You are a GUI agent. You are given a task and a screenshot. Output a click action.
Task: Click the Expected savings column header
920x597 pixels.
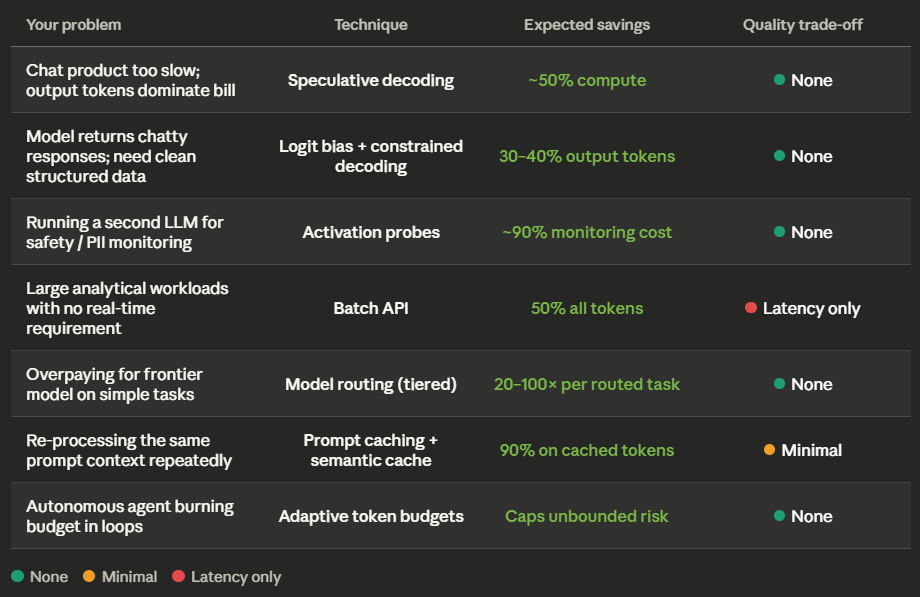[587, 25]
